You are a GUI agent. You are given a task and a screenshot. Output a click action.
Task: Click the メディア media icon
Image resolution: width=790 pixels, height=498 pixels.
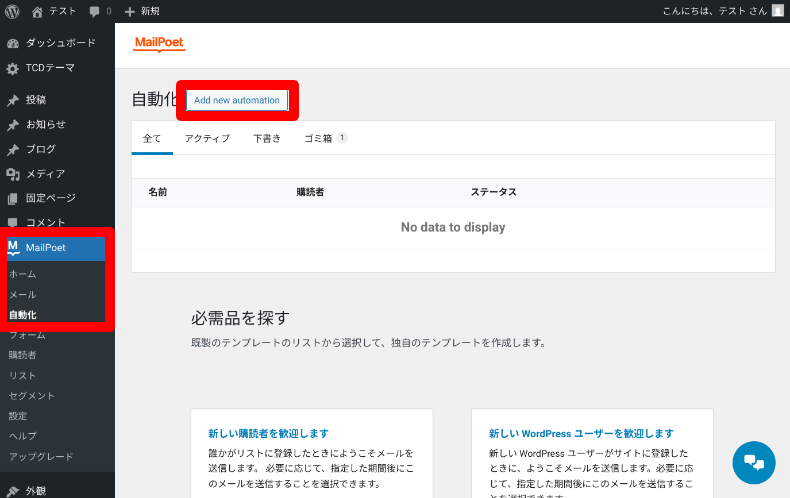point(13,174)
